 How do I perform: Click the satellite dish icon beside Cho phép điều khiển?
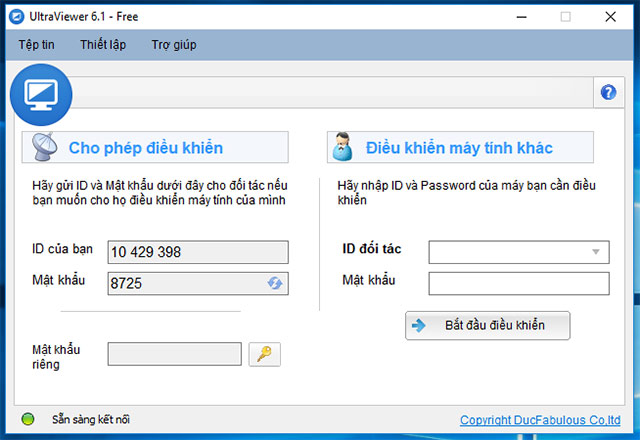pos(45,148)
